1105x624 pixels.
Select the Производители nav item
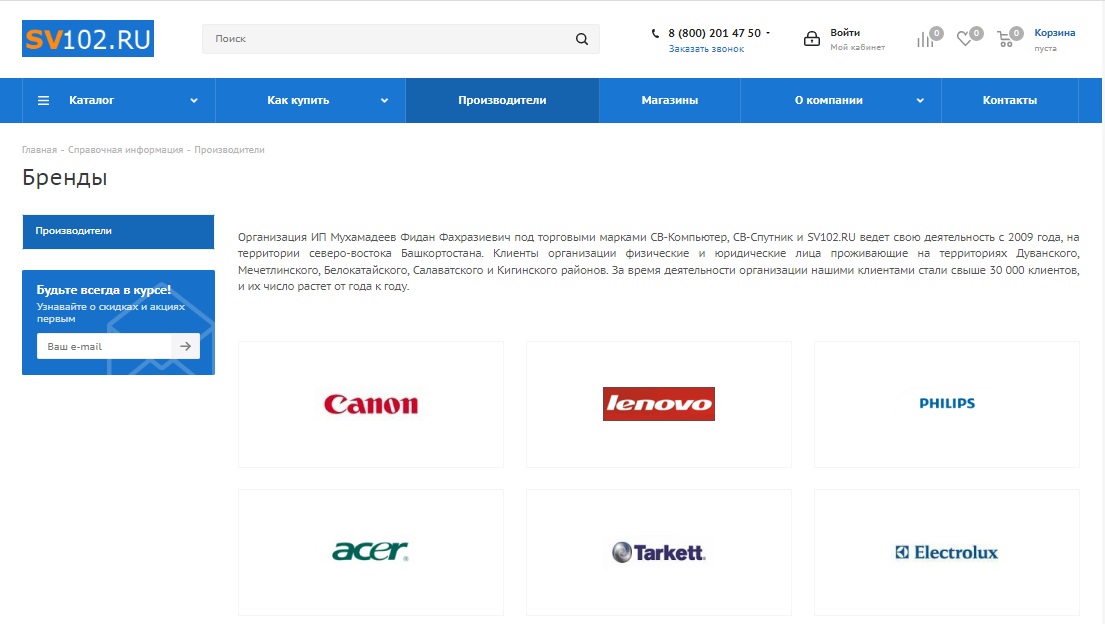coord(502,100)
